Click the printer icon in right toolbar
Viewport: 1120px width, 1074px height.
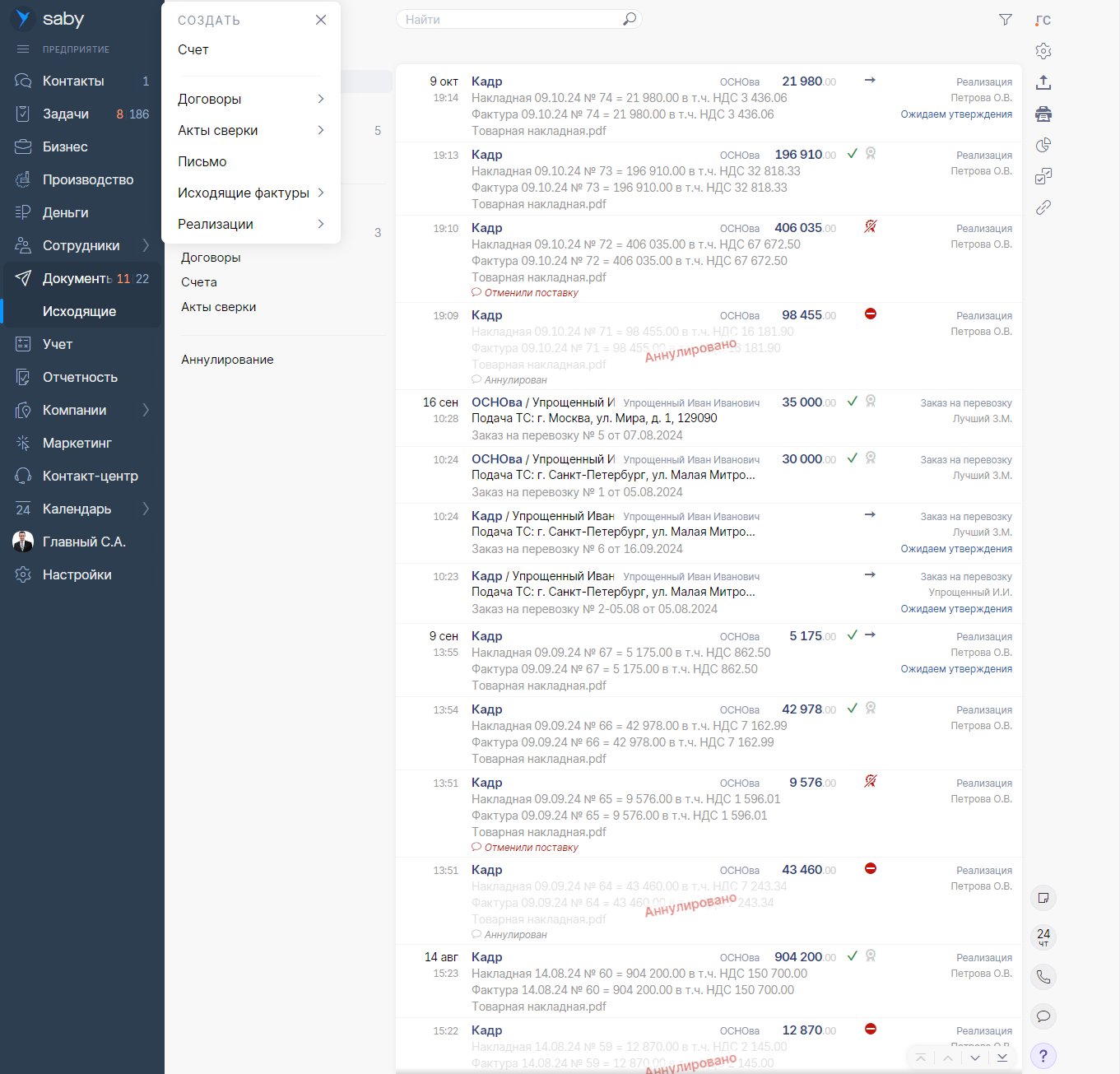click(x=1043, y=114)
